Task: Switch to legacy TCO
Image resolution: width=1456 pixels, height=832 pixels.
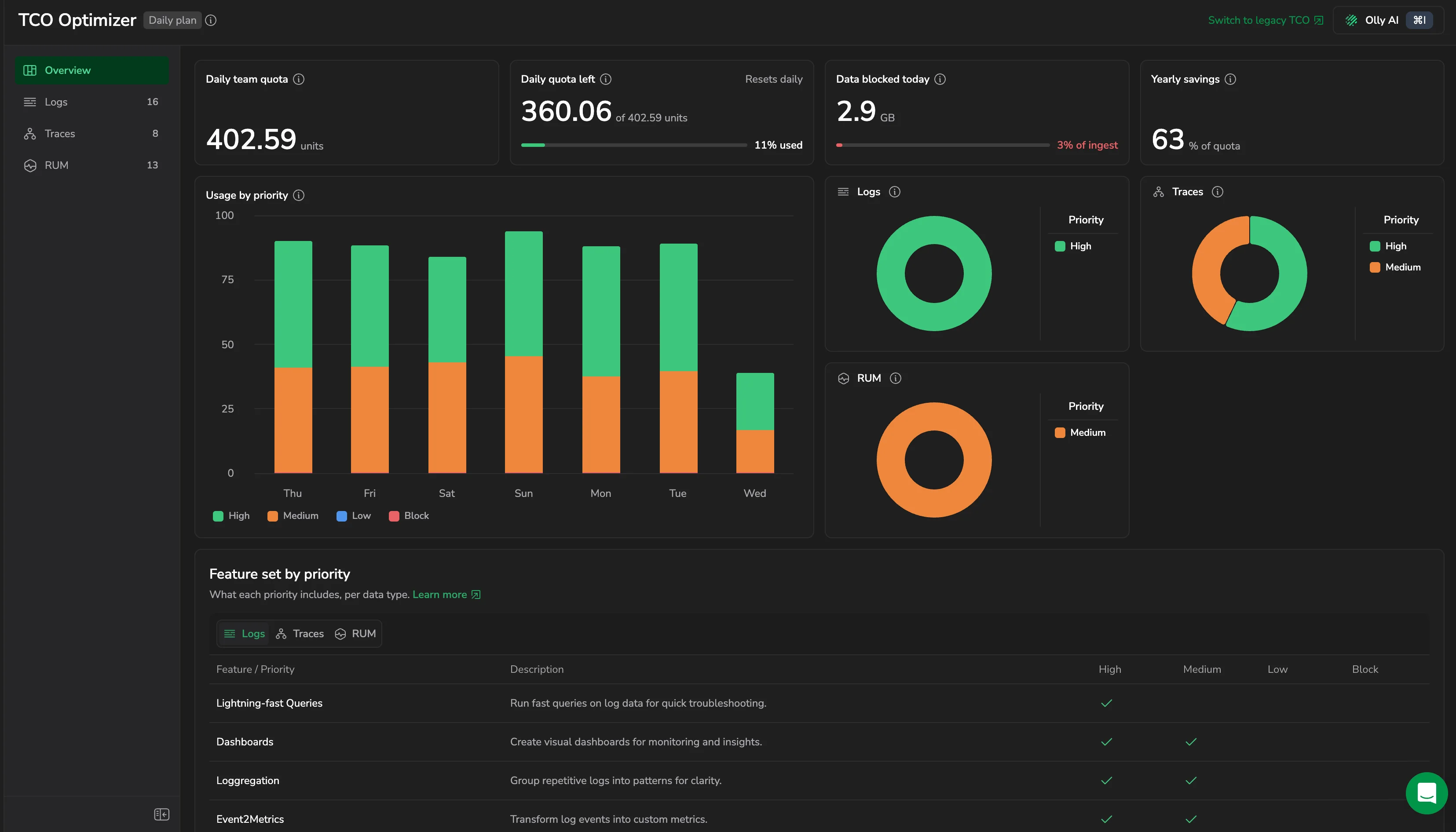Action: [x=1265, y=20]
